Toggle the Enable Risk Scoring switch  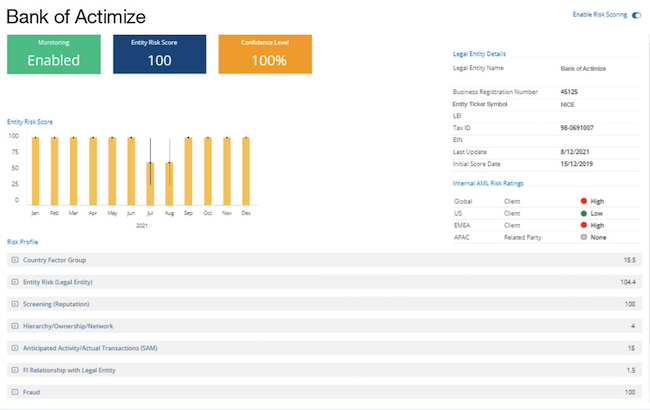pos(636,16)
